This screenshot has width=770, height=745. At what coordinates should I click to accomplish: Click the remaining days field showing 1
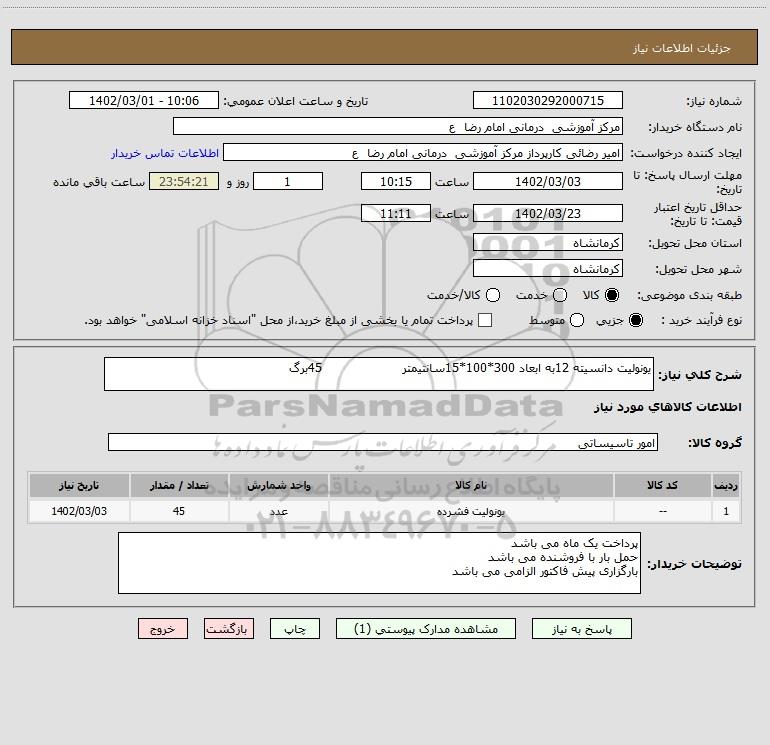pos(288,181)
